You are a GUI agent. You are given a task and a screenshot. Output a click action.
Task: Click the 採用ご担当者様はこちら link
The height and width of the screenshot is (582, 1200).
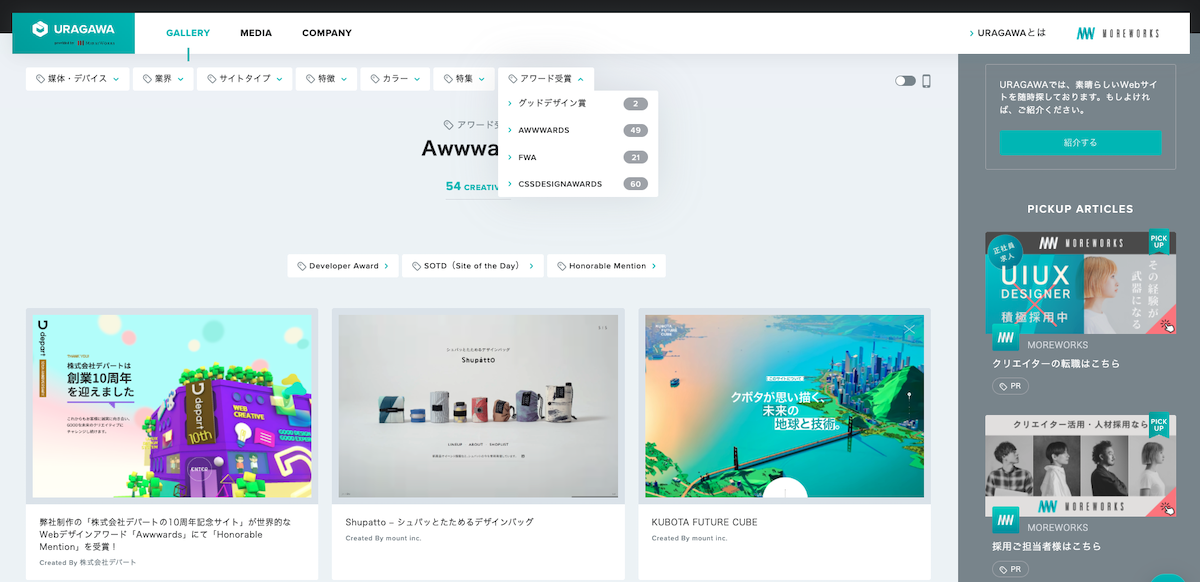[1046, 547]
